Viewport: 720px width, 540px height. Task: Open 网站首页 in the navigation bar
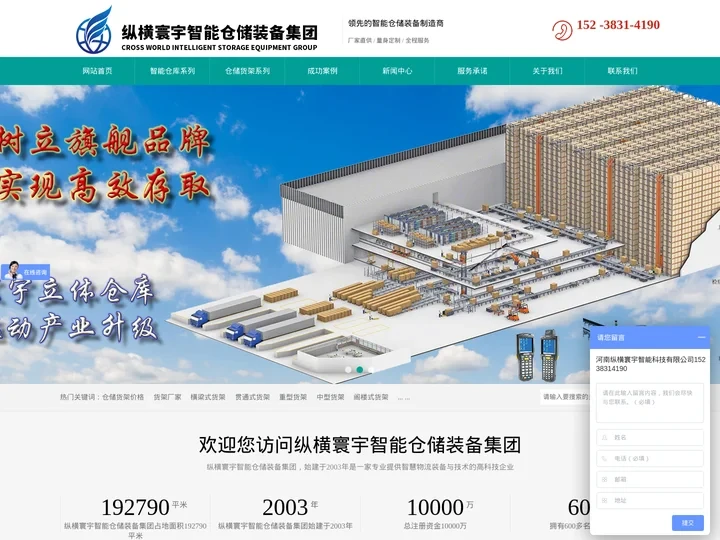point(97,71)
